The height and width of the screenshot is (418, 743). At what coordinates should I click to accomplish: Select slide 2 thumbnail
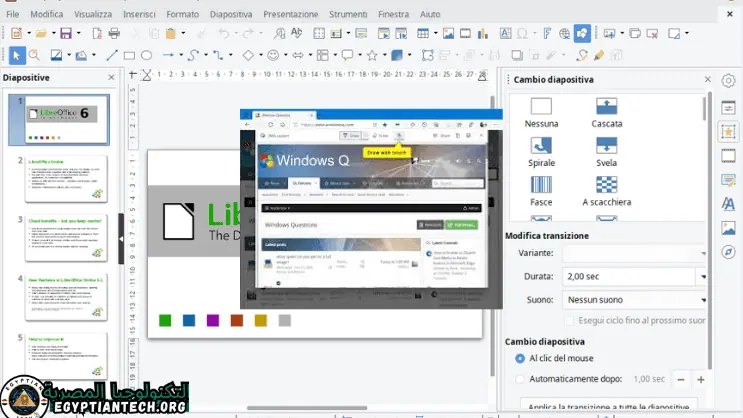pyautogui.click(x=66, y=179)
